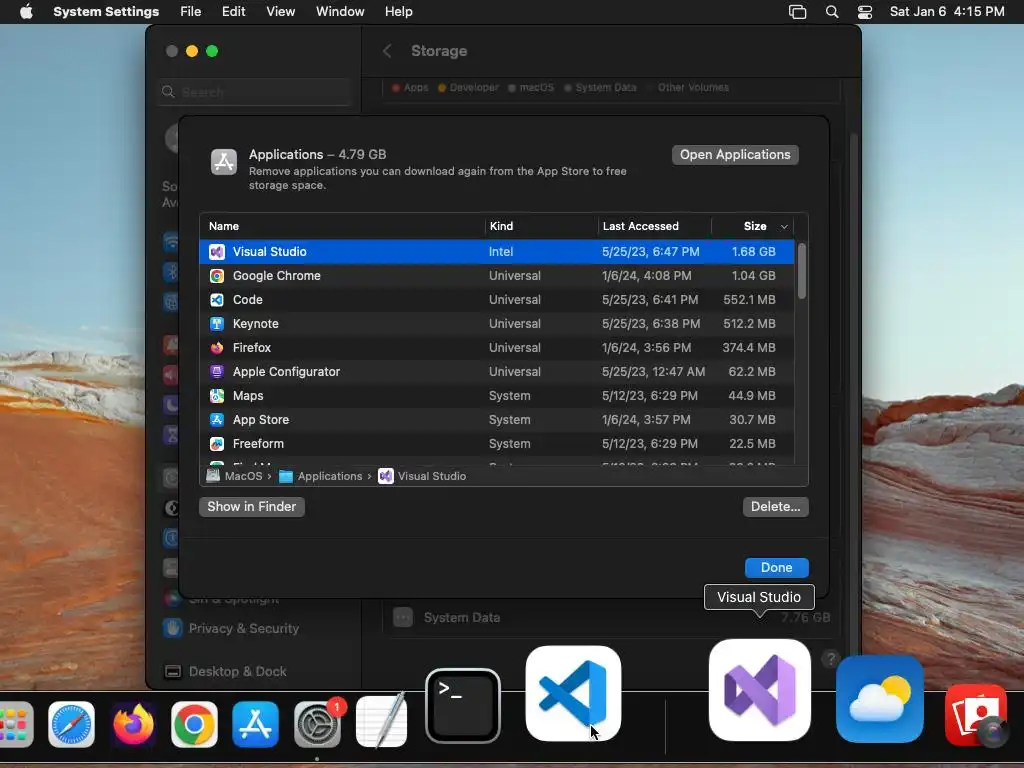The height and width of the screenshot is (768, 1024).
Task: Sort by the Name column header
Action: (342, 226)
